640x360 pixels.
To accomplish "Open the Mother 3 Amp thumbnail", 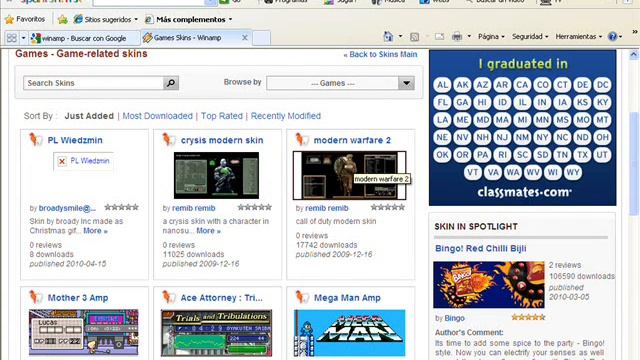I will click(84, 332).
